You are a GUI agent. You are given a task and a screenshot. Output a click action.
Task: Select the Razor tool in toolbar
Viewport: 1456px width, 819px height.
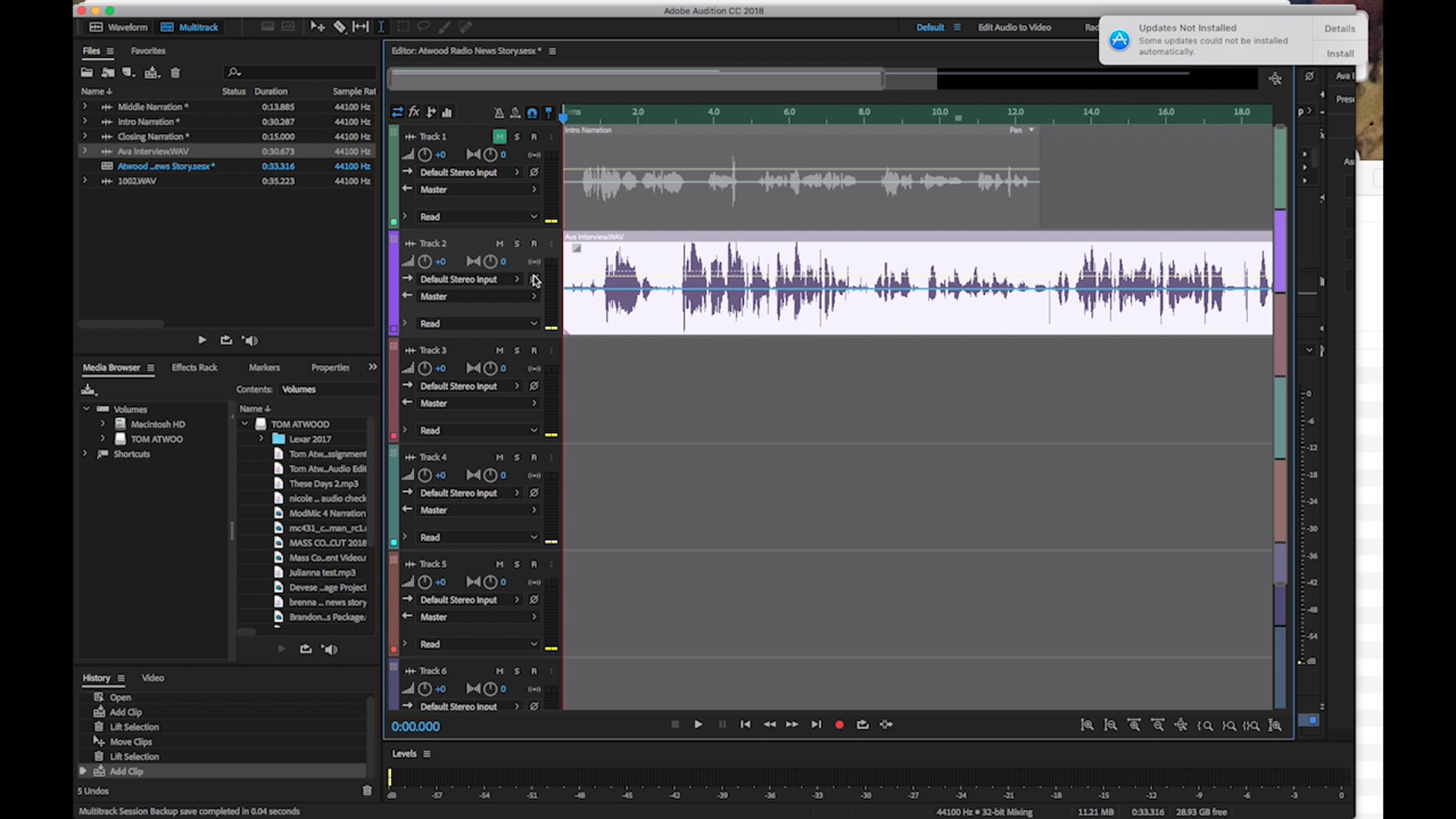pyautogui.click(x=340, y=27)
